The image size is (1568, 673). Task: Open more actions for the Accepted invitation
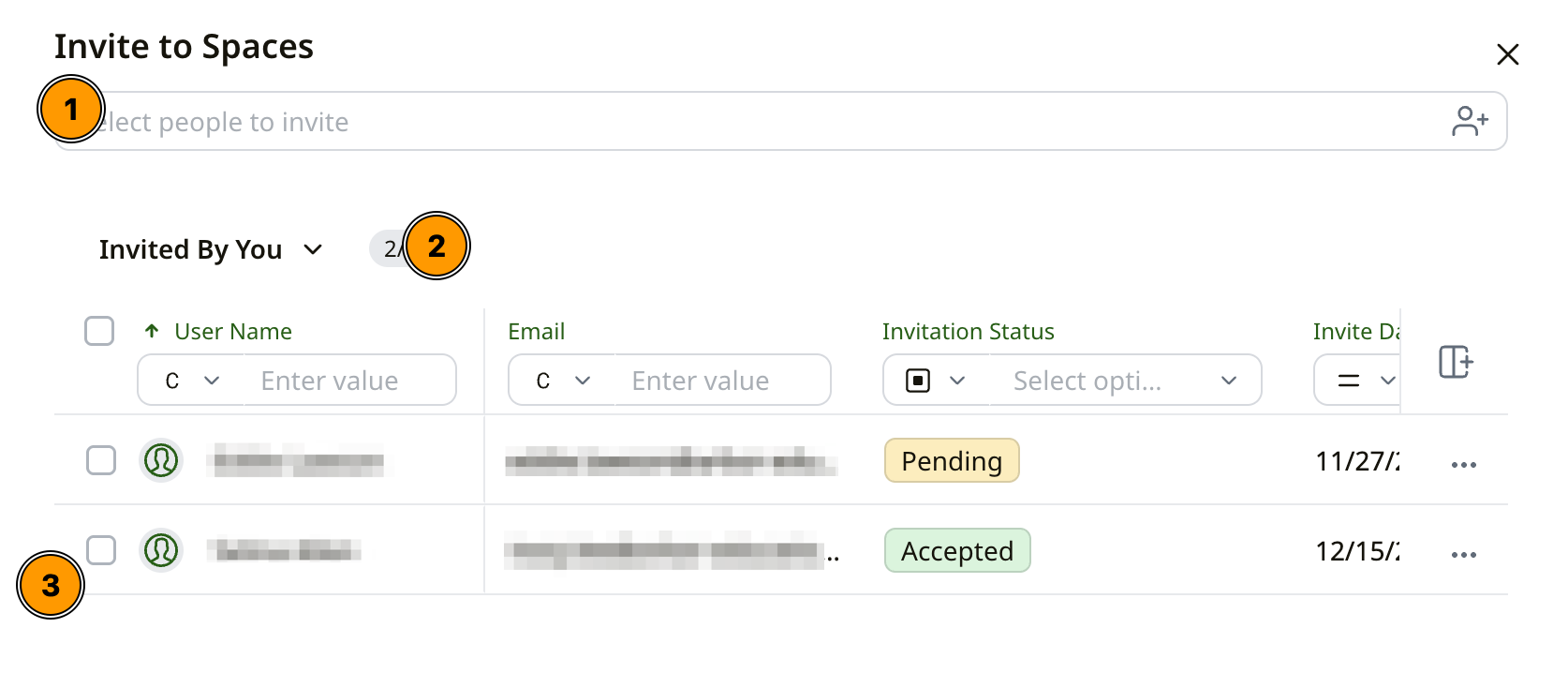click(1463, 555)
